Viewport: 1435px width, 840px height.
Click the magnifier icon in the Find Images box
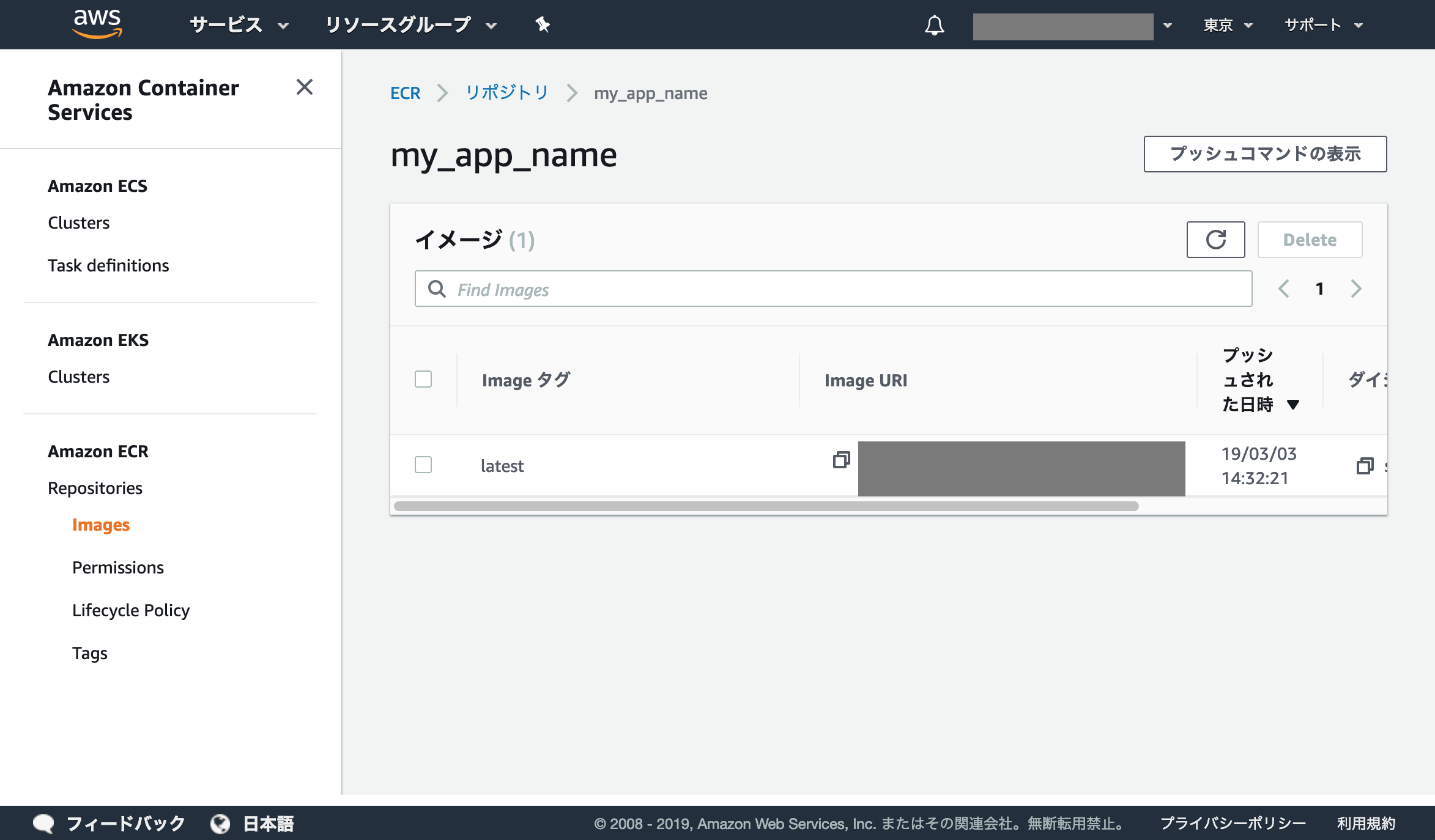(x=437, y=289)
